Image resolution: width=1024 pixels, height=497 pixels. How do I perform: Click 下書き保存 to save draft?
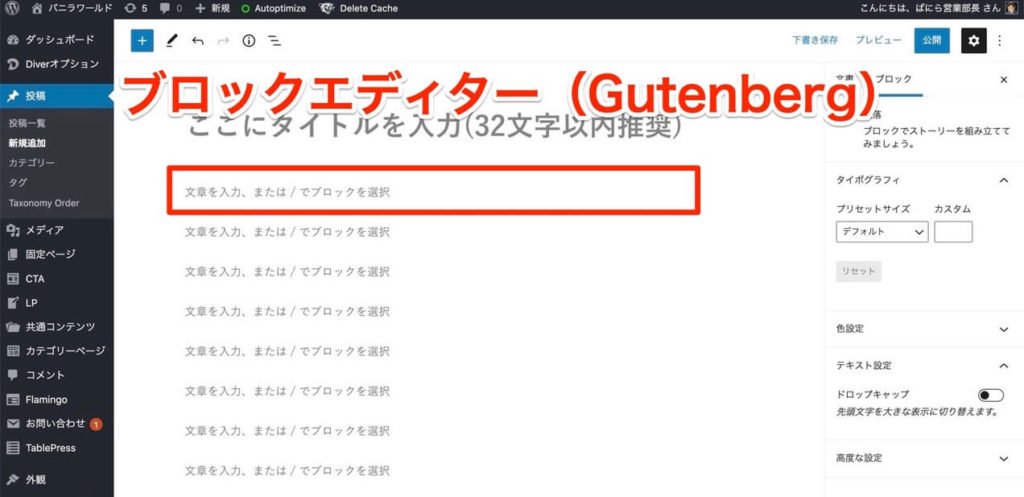point(815,40)
